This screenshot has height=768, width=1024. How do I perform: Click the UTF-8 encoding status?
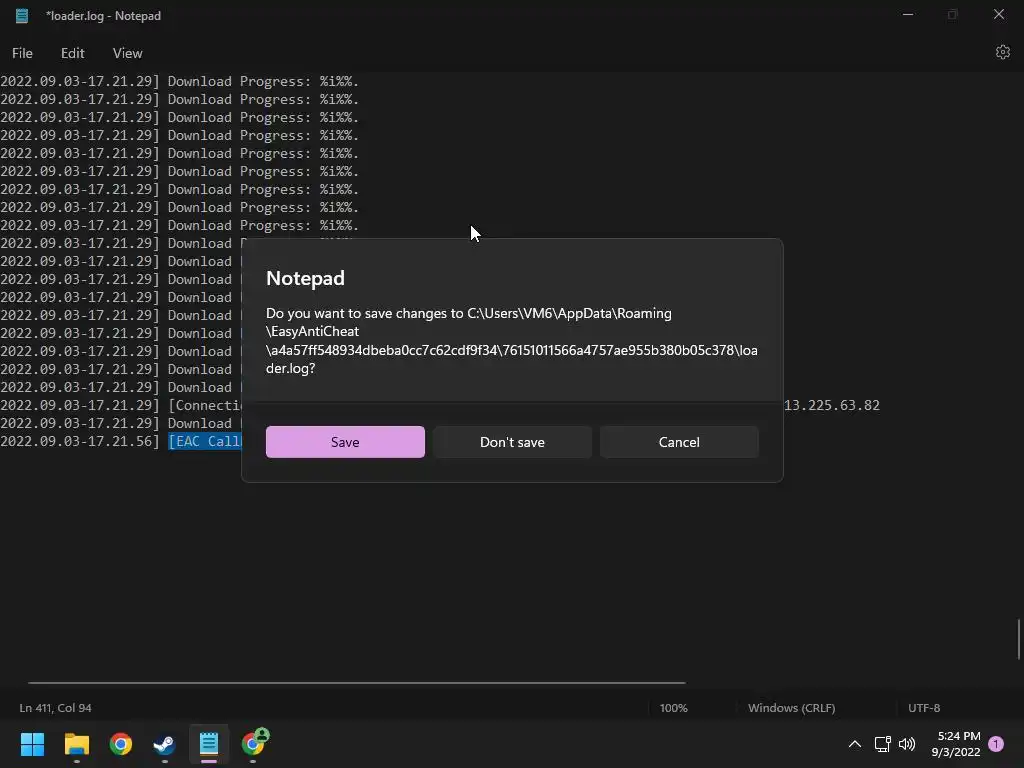click(924, 708)
